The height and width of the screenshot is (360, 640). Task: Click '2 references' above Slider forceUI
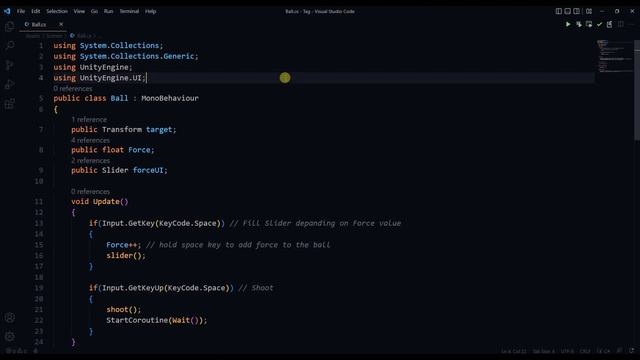click(90, 160)
